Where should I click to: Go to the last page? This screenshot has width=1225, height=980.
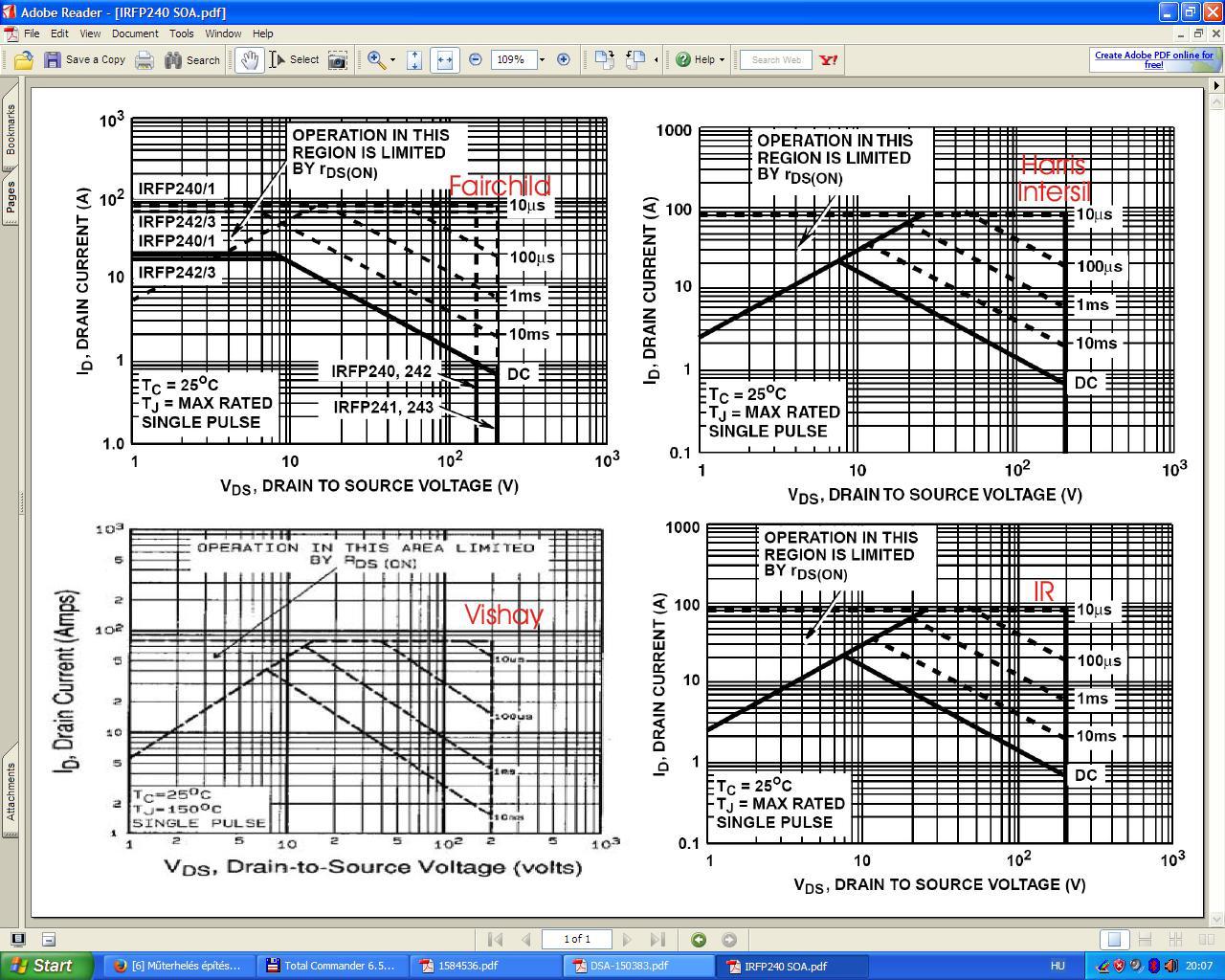click(x=657, y=940)
